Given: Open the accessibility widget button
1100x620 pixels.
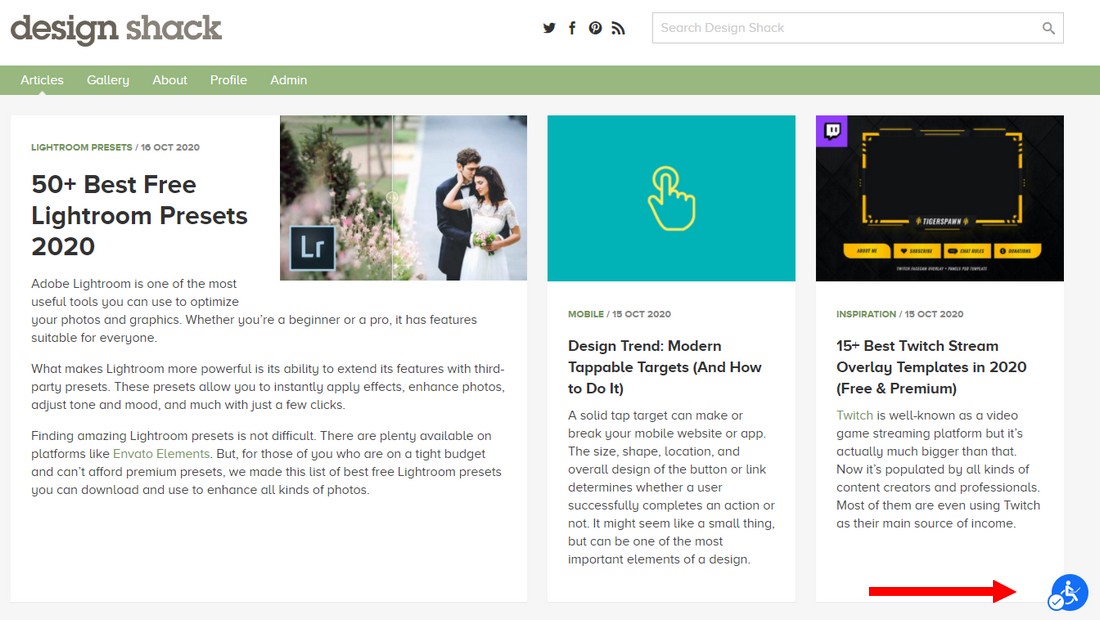Looking at the screenshot, I should [x=1068, y=593].
